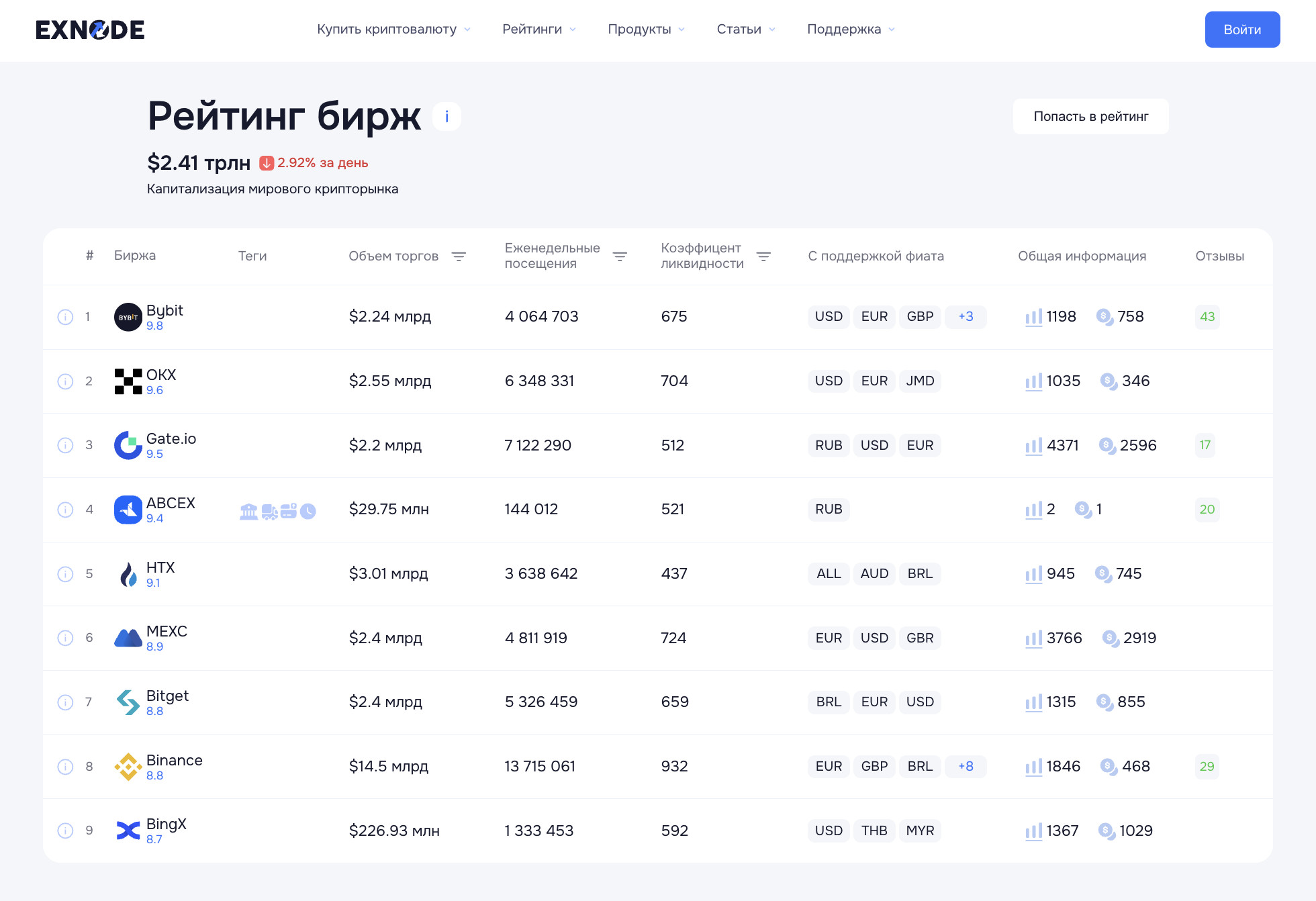Screen dimensions: 1316x901
Task: Click the Gate.io markets bar-chart icon
Action: tap(1033, 446)
